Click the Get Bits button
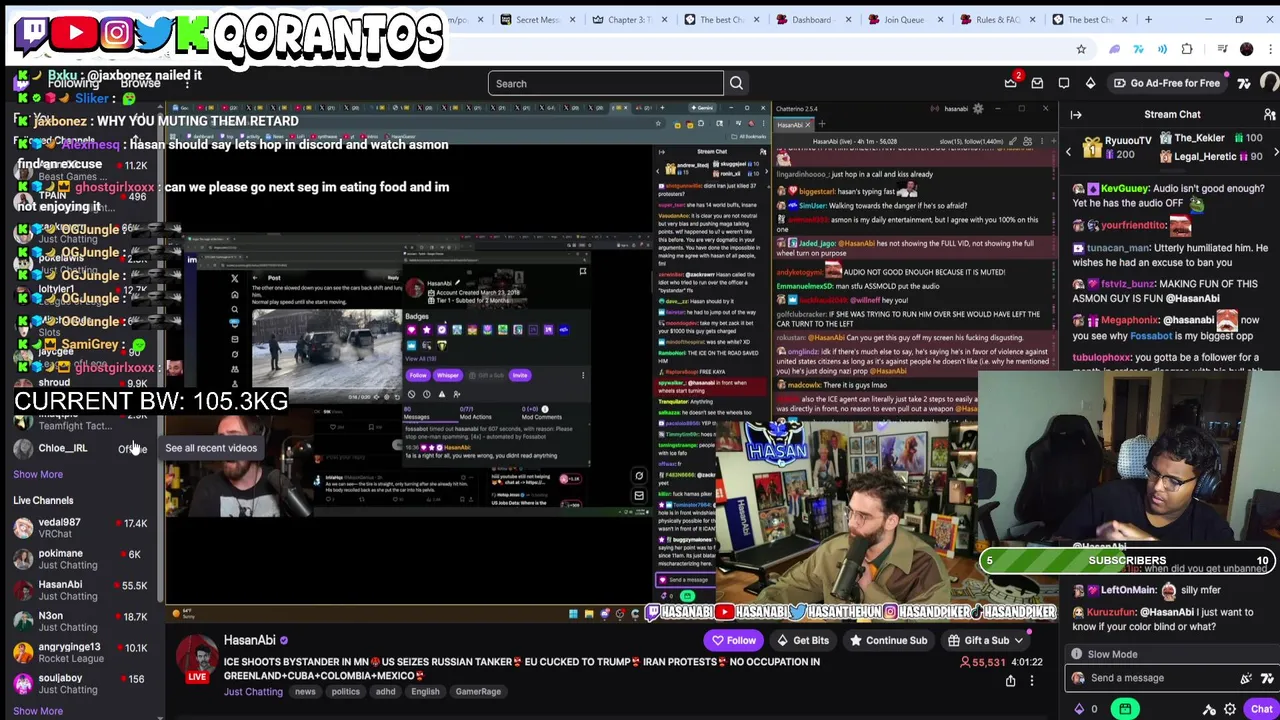 pyautogui.click(x=802, y=640)
